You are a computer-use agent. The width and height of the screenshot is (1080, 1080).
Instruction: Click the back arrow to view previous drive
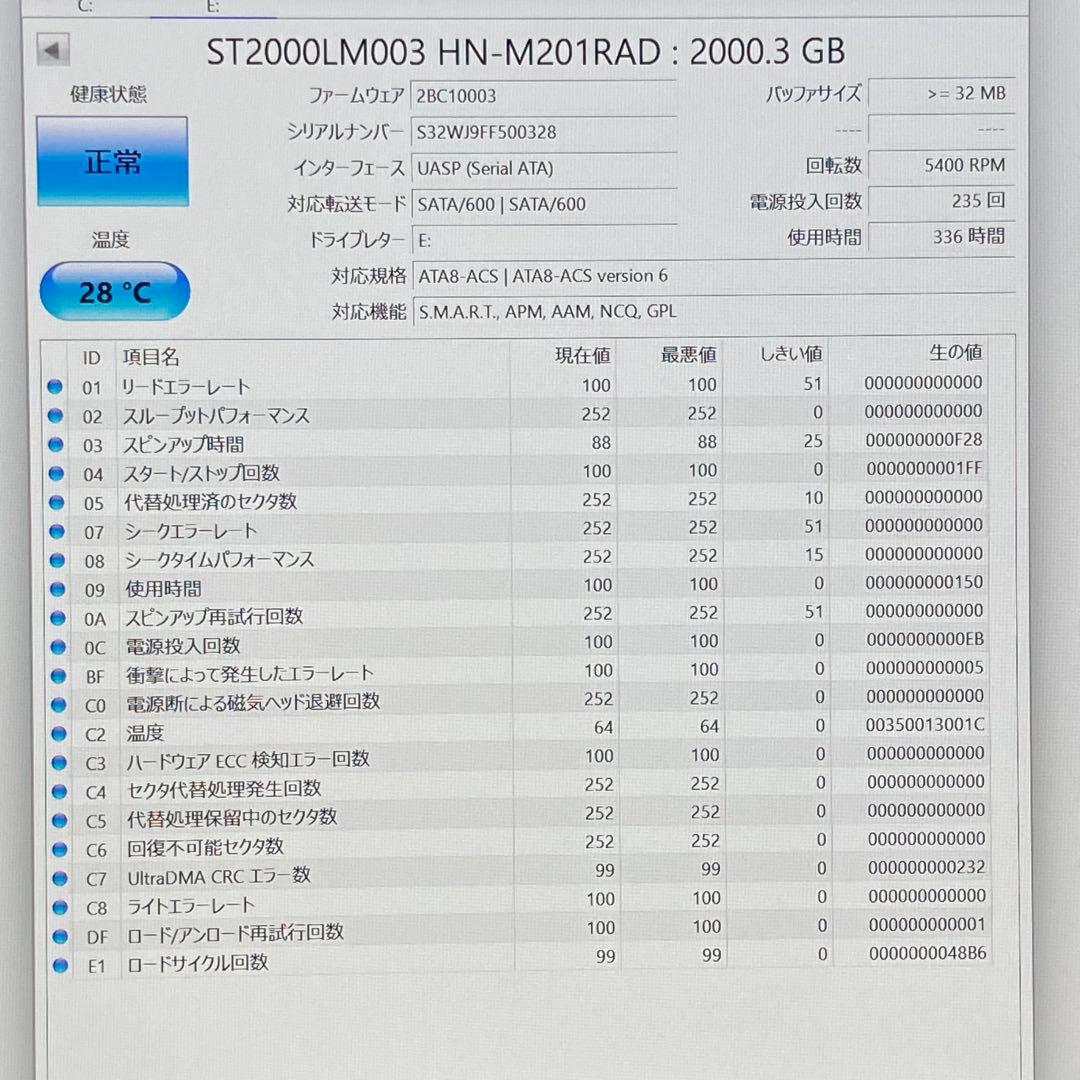[52, 49]
